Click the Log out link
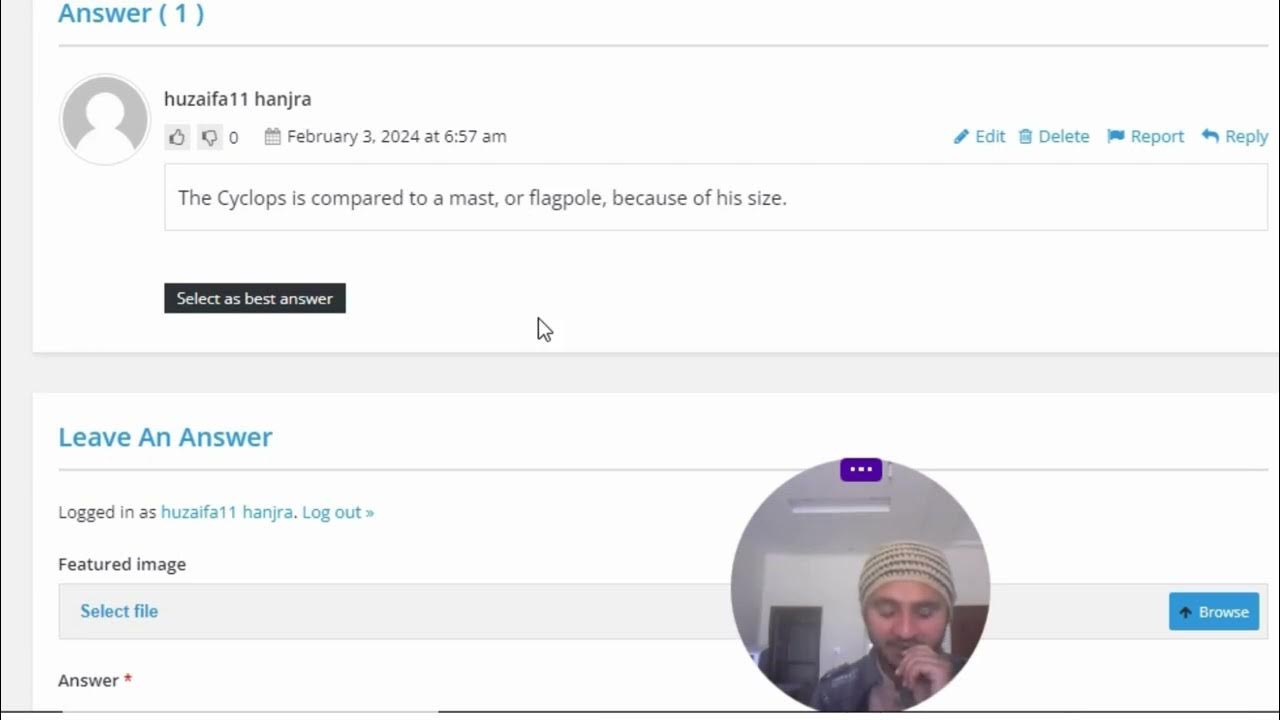The height and width of the screenshot is (720, 1280). (x=338, y=512)
